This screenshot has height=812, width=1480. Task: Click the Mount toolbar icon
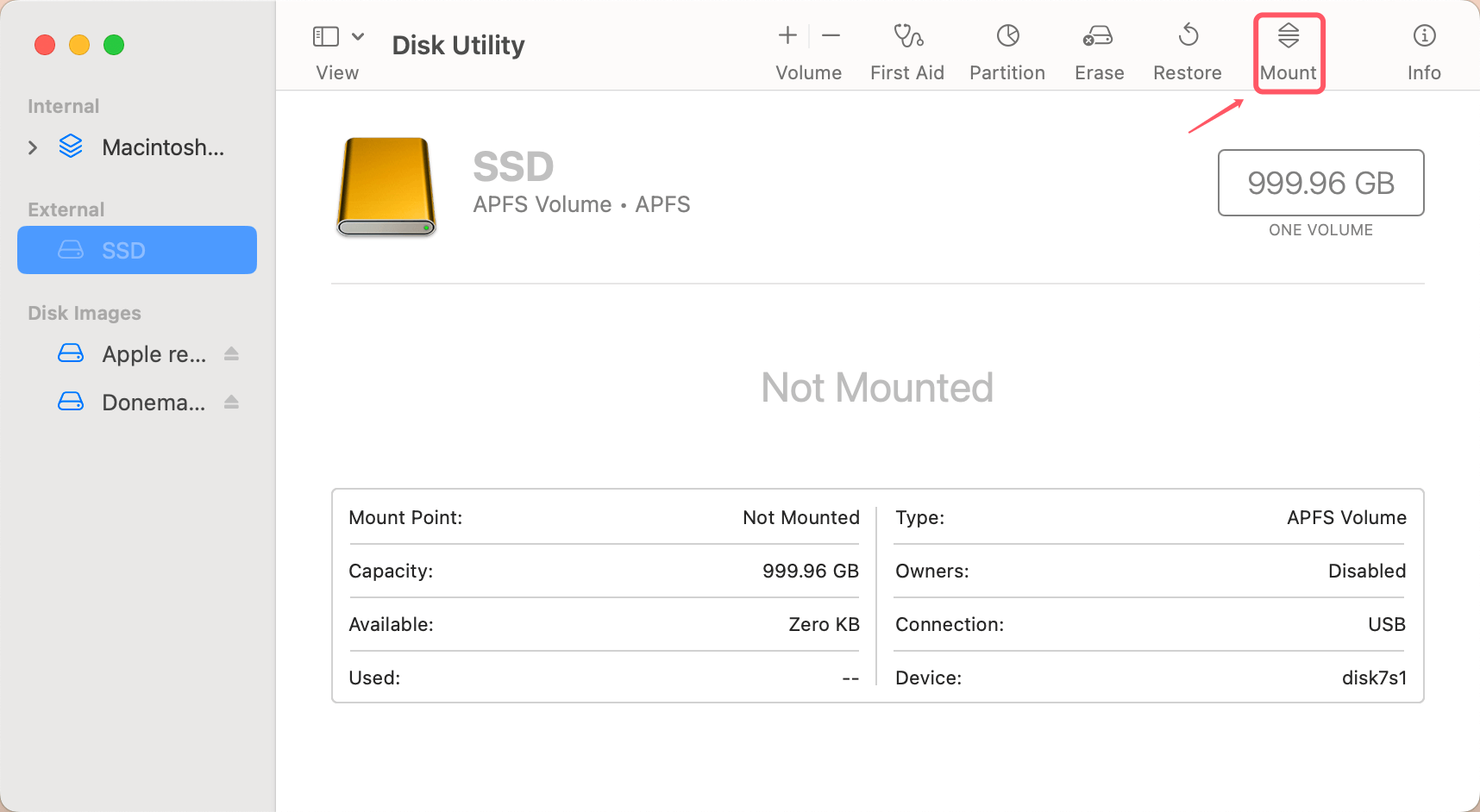1288,36
